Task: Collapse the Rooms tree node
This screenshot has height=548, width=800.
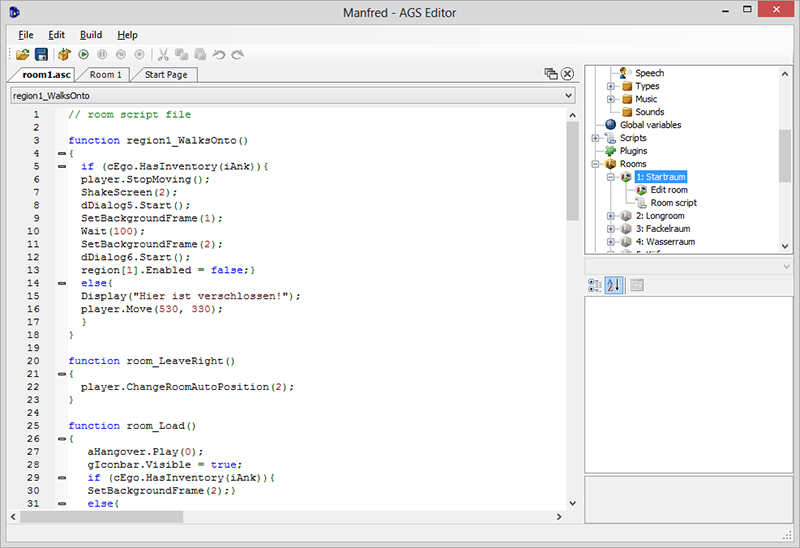Action: tap(596, 164)
